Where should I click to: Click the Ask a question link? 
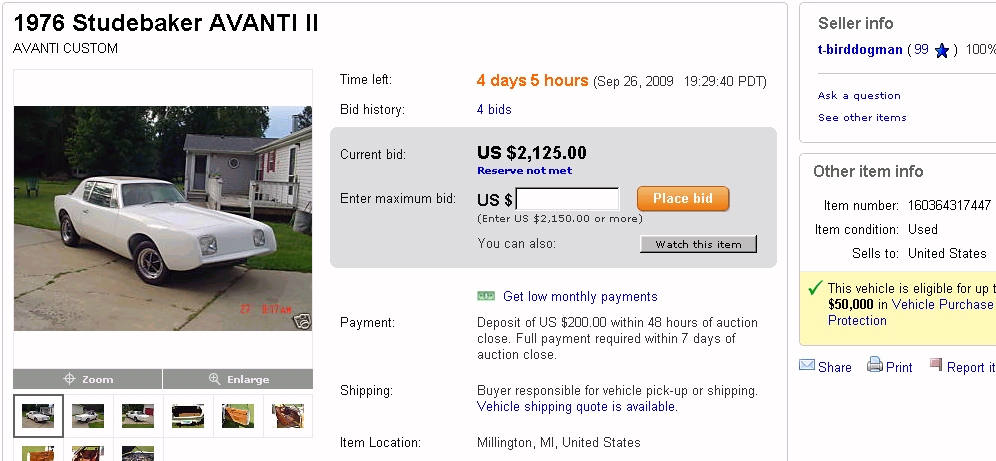[x=859, y=96]
